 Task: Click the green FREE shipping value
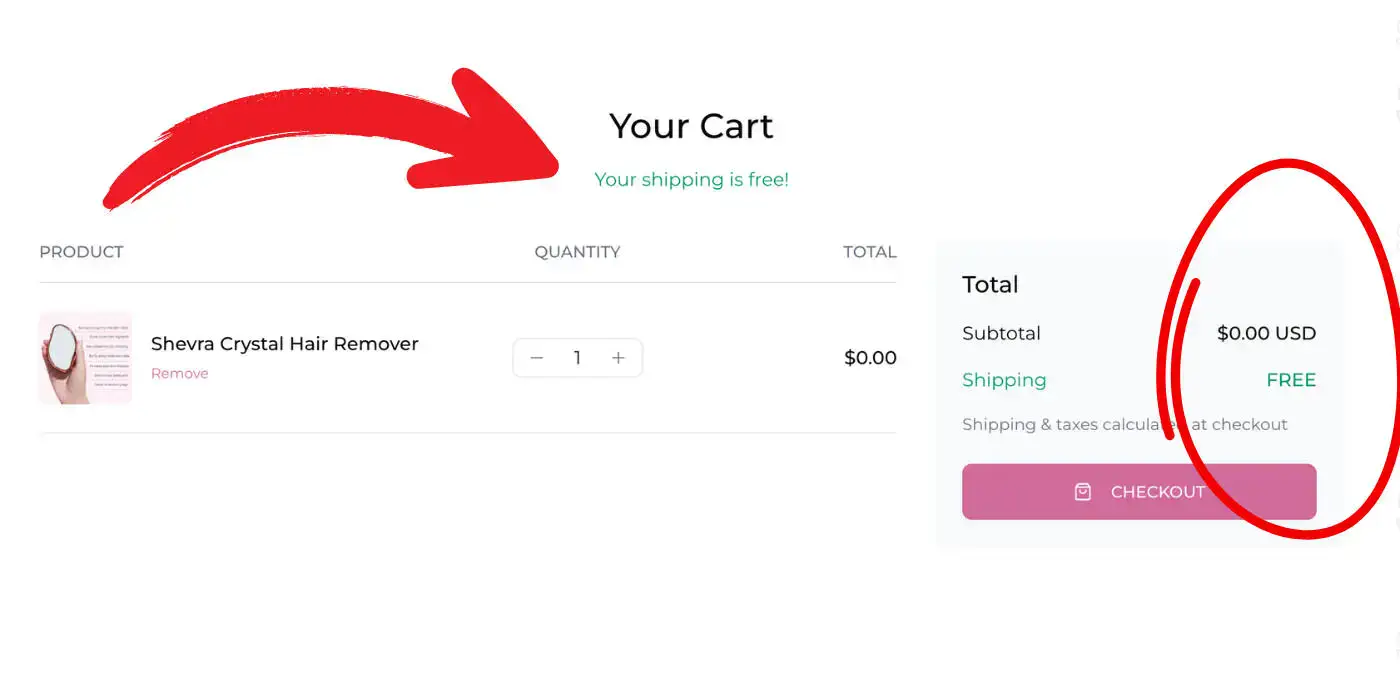coord(1291,380)
